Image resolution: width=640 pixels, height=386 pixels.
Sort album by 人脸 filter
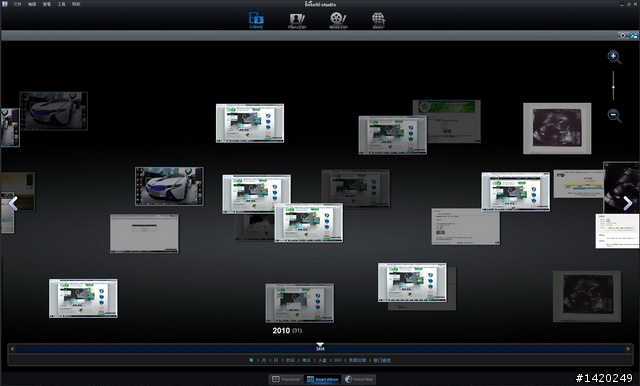coord(322,360)
